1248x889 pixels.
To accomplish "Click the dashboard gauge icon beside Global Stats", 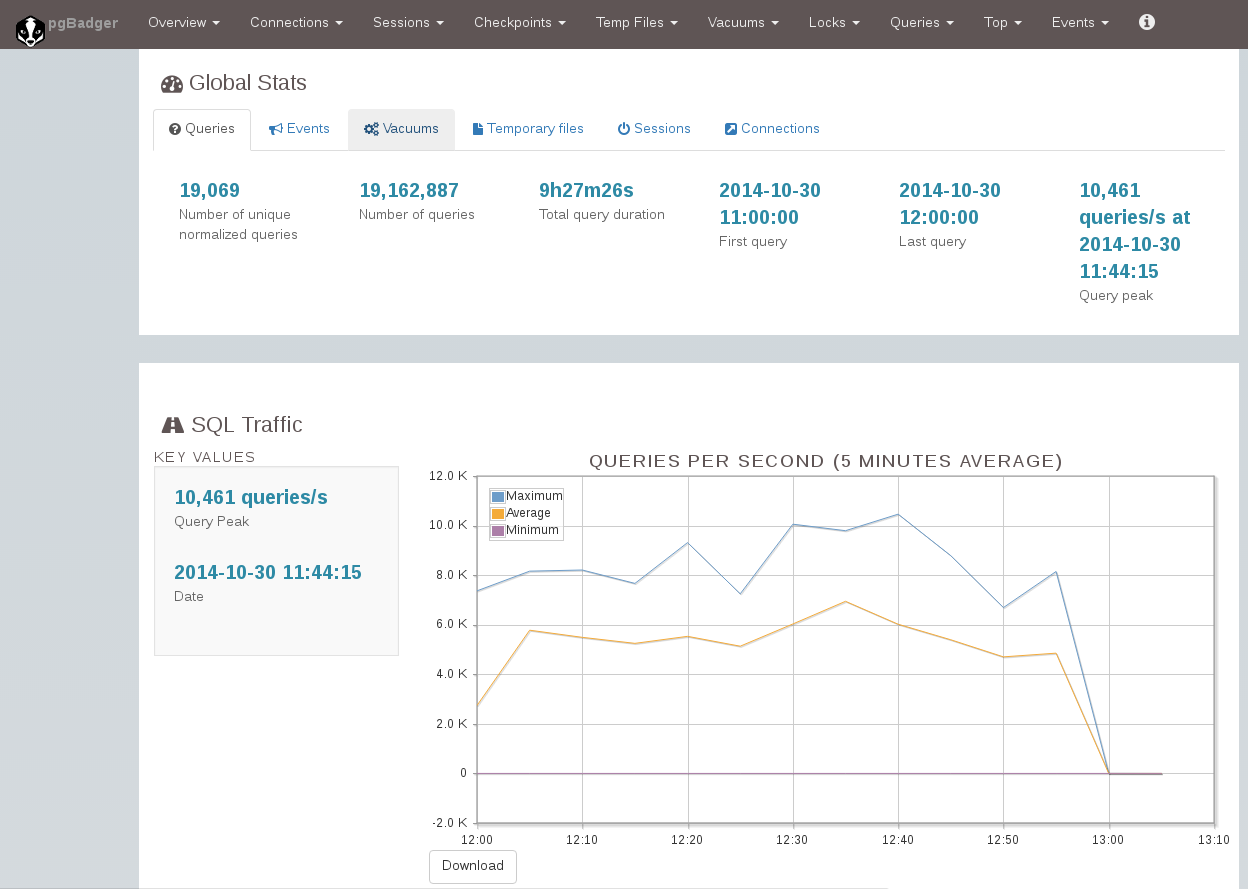I will tap(172, 84).
